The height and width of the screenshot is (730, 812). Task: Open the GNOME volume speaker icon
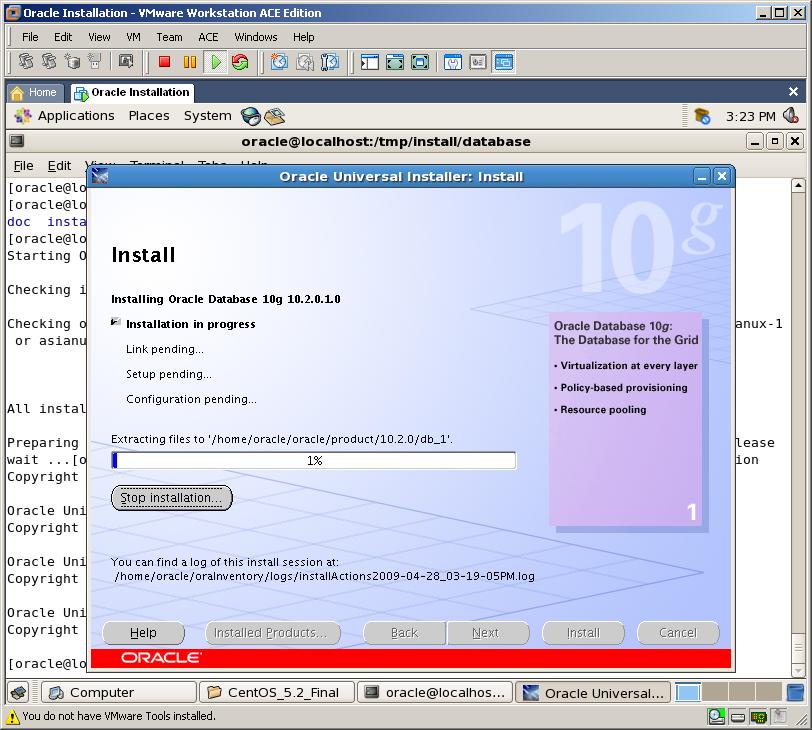coord(791,116)
